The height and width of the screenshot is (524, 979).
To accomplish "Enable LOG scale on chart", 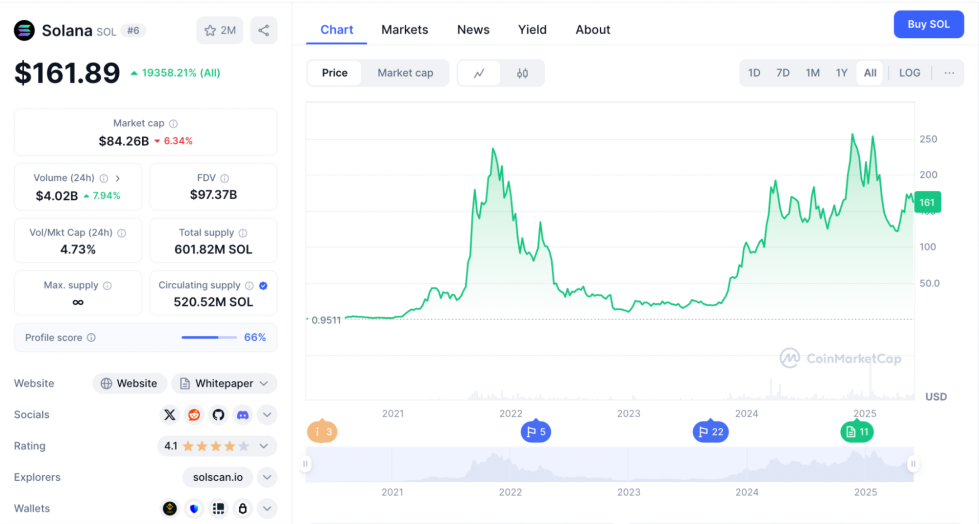I will 909,73.
